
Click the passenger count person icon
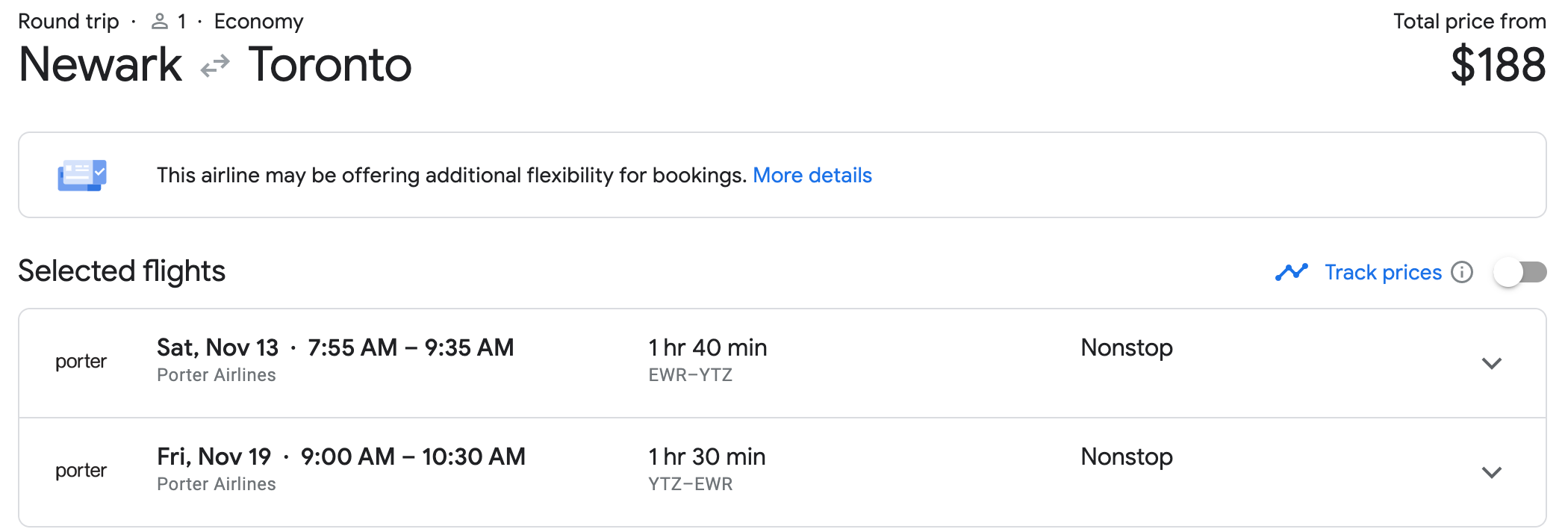[x=159, y=22]
